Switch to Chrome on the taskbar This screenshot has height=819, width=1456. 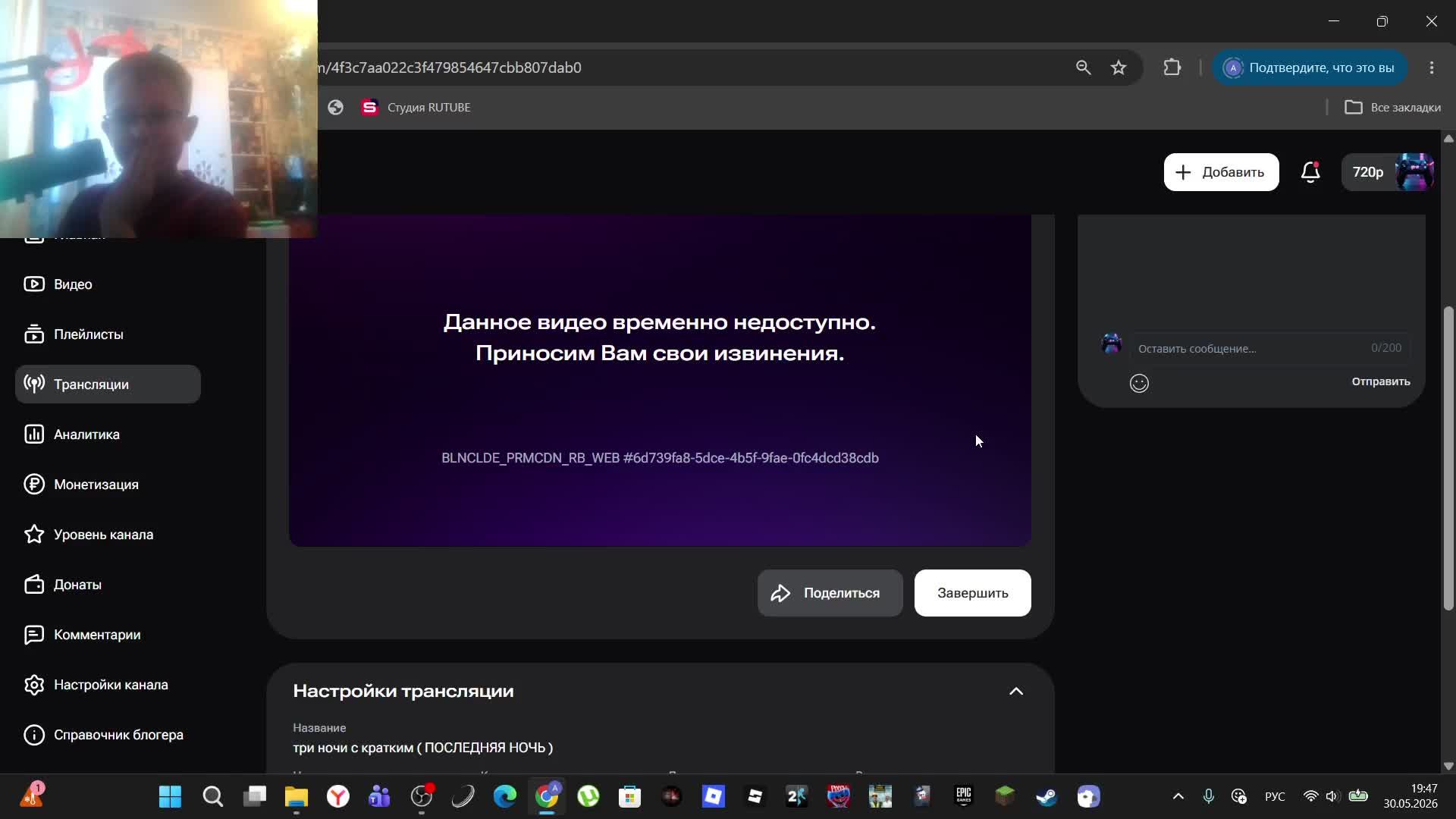[x=547, y=797]
